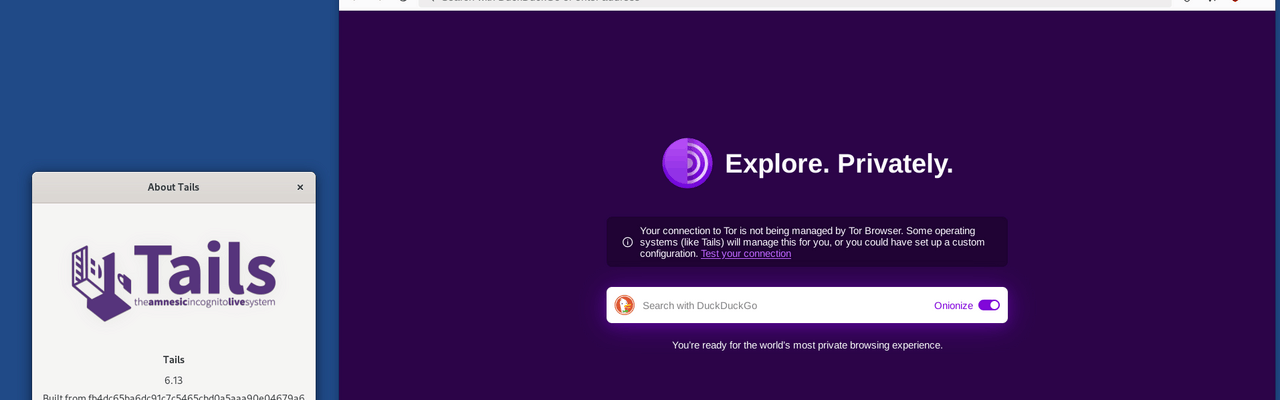Open the 'Test your connection' link

(746, 254)
